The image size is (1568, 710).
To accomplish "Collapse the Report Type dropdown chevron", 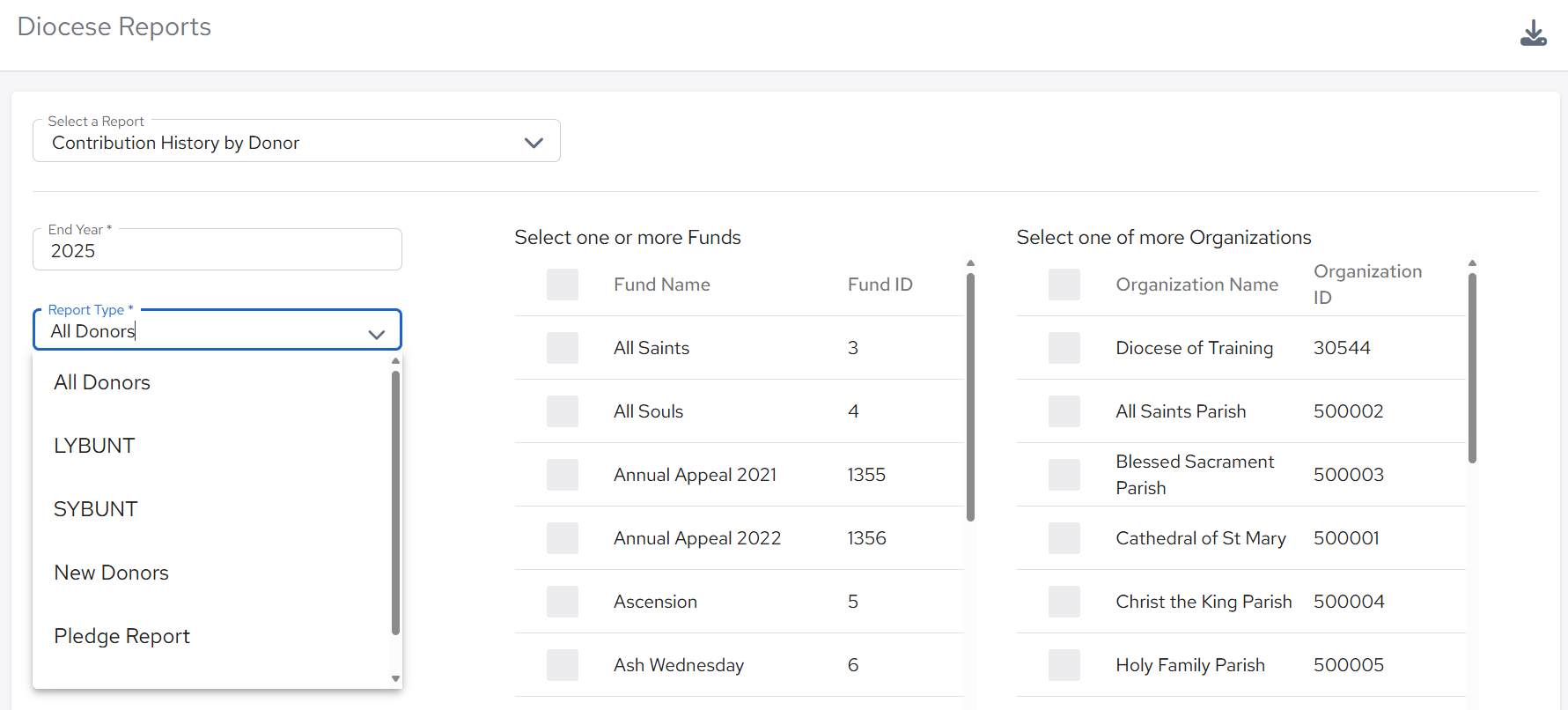I will pos(377,334).
